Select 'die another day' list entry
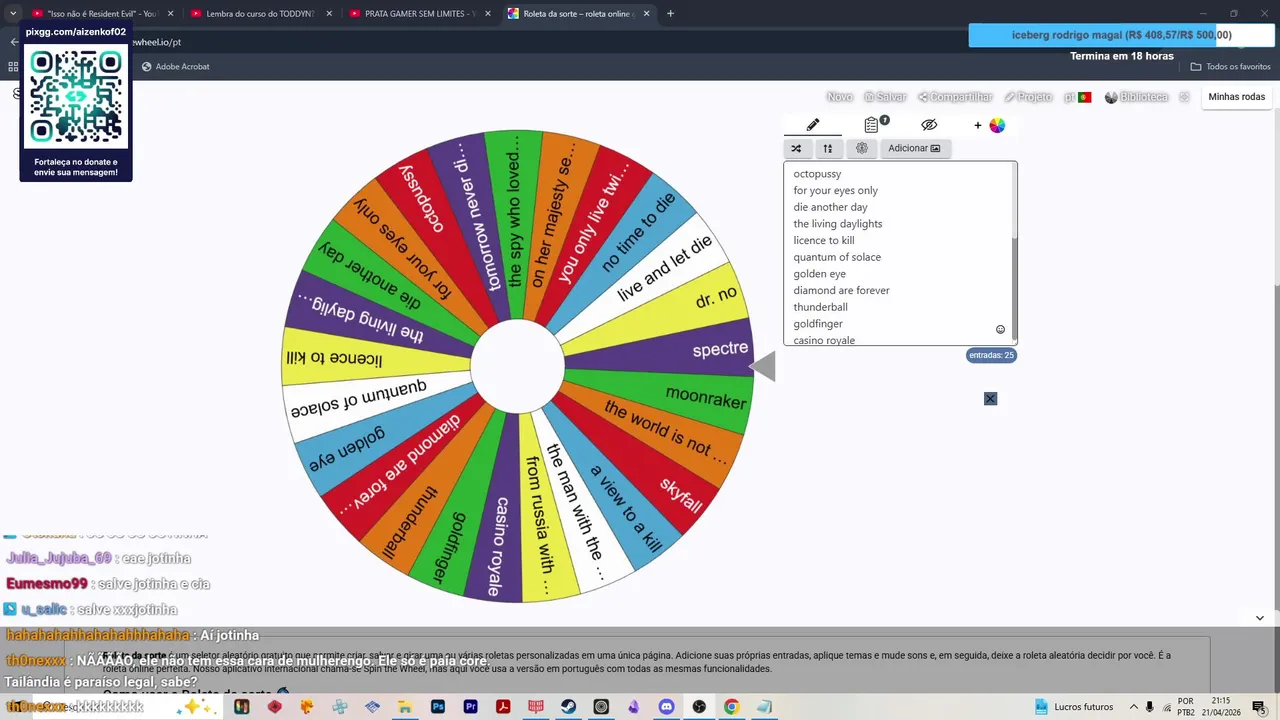Screen dimensions: 1280x720 [x=830, y=207]
